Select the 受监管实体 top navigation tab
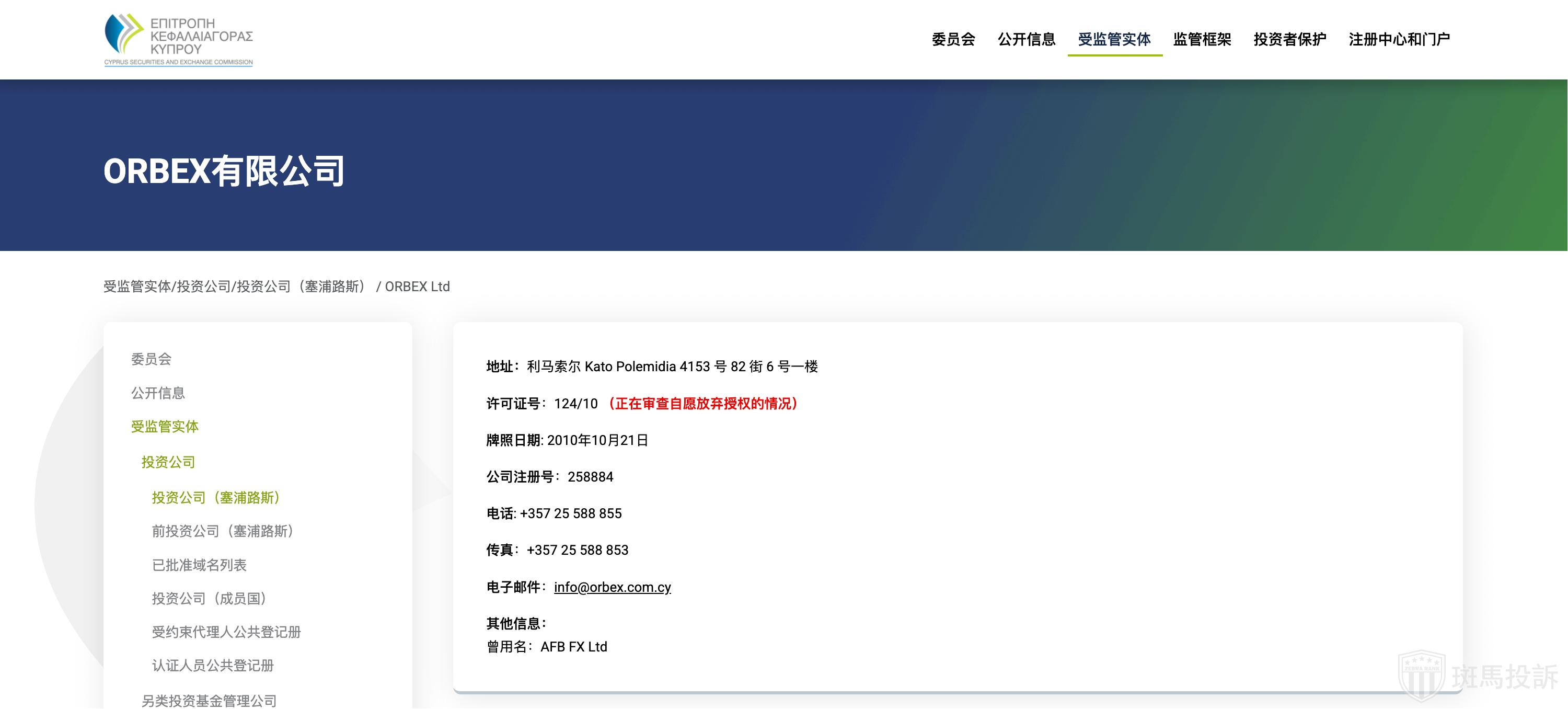 [1114, 40]
